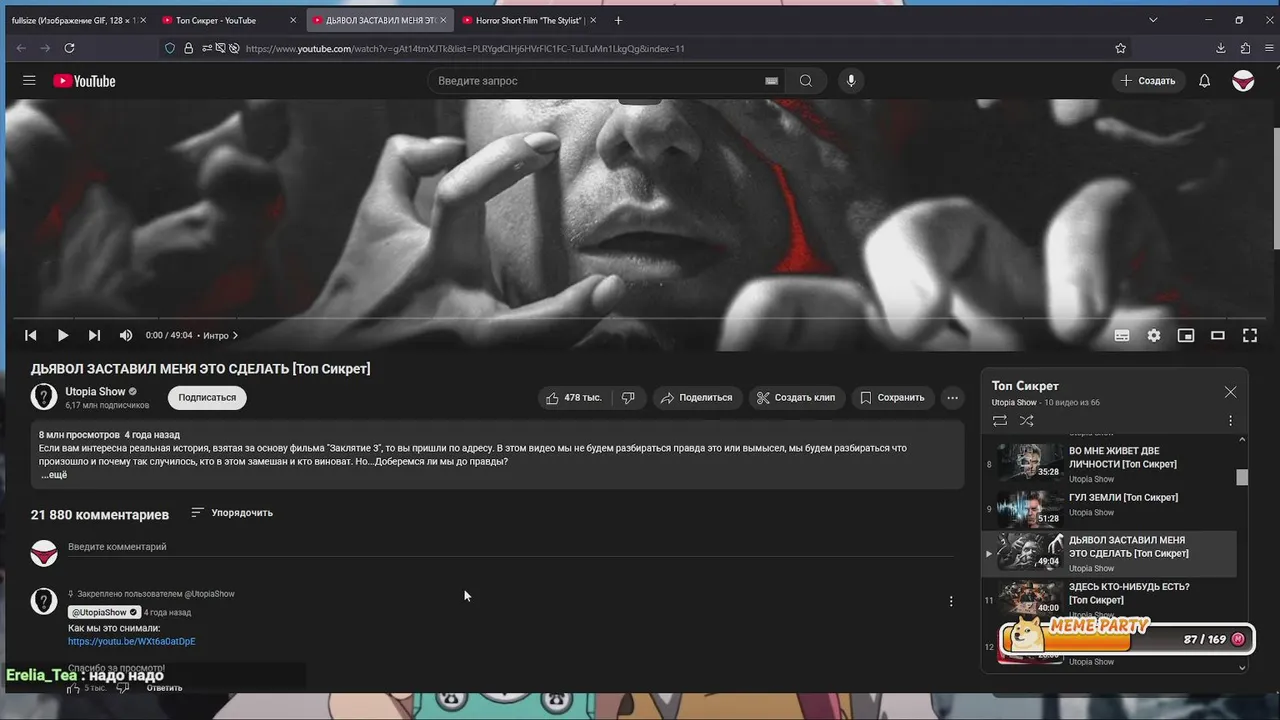Toggle subtitles on the player
1280x720 pixels.
(x=1122, y=336)
